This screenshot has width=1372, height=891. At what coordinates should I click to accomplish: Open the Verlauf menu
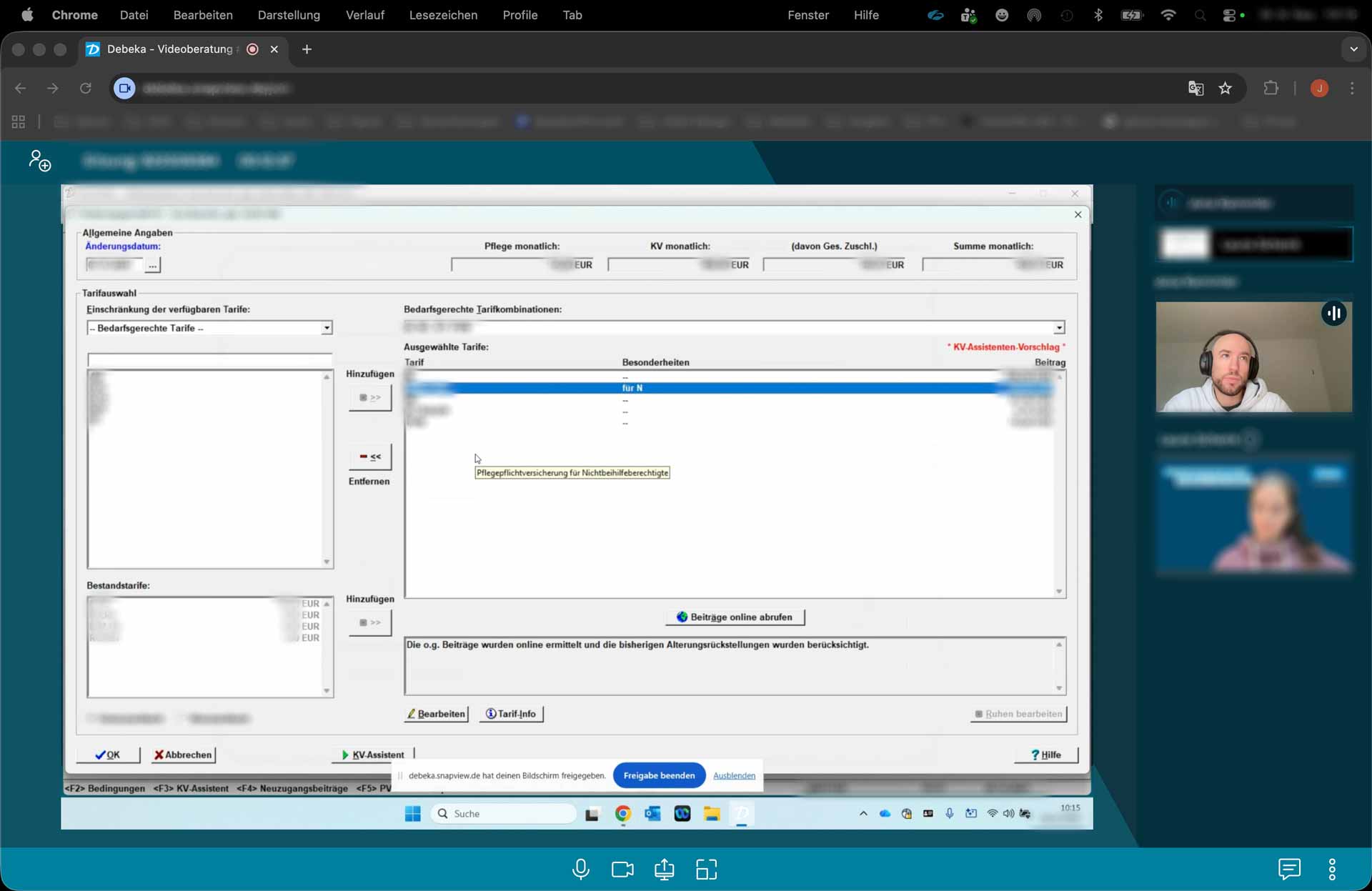click(x=364, y=15)
